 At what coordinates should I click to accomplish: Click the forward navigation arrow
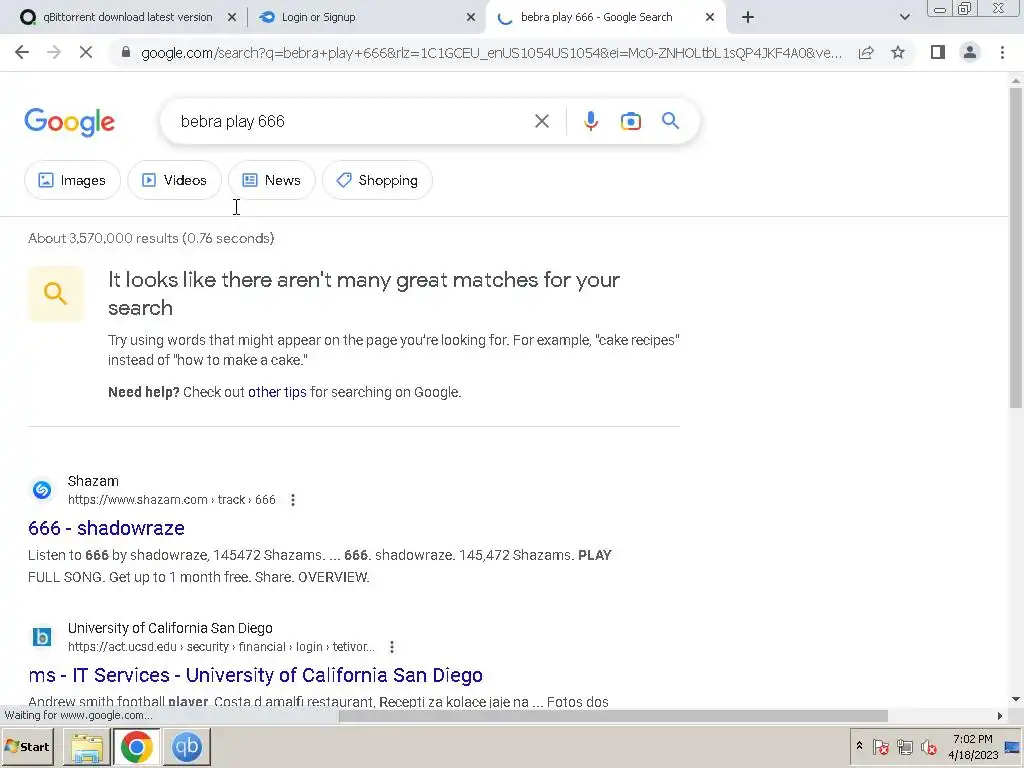(x=54, y=52)
